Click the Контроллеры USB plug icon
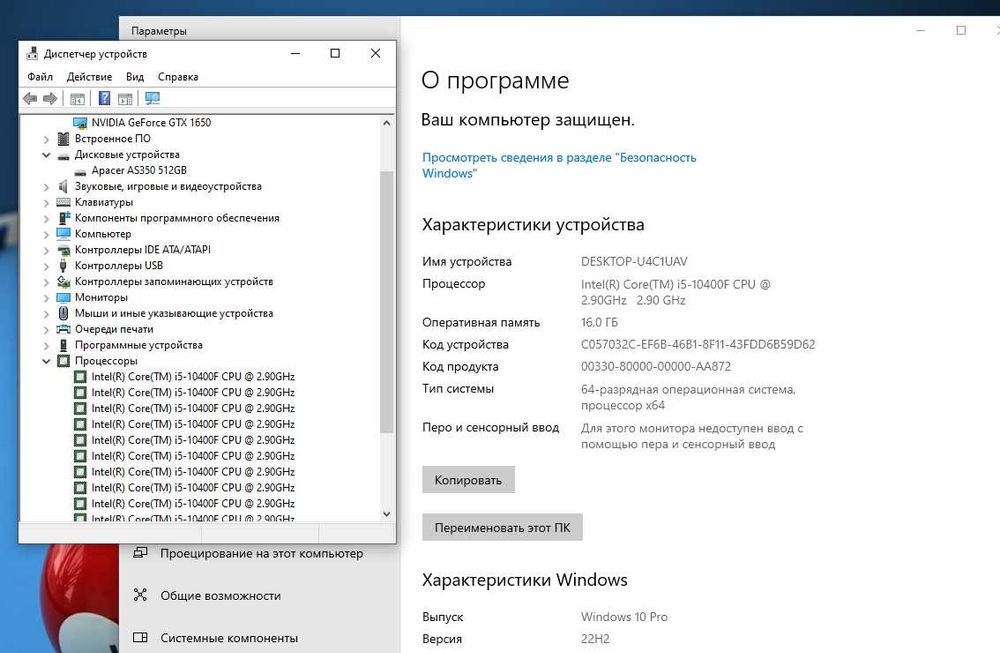 pos(63,266)
